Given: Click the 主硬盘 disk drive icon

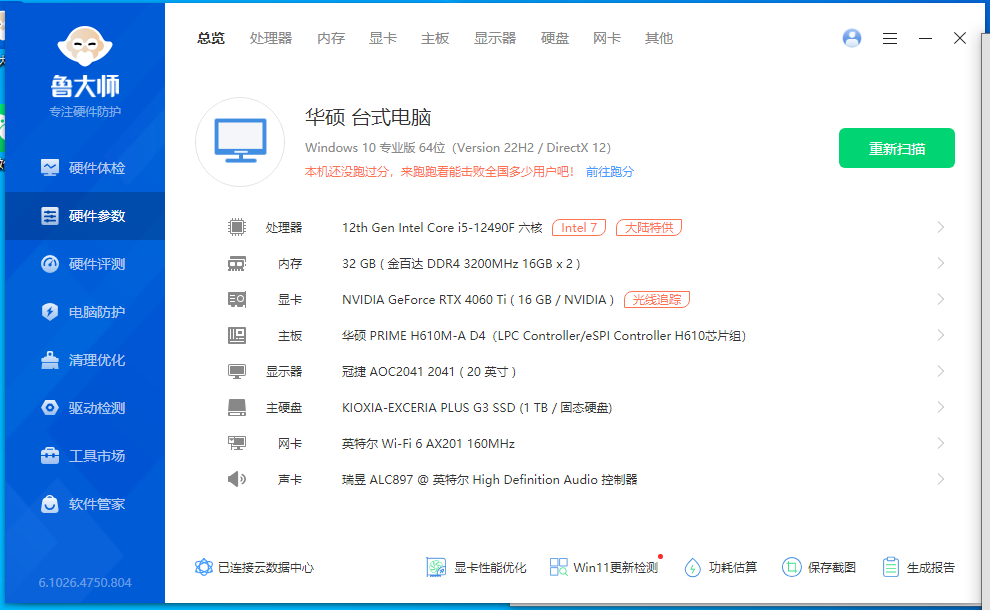Looking at the screenshot, I should [237, 407].
